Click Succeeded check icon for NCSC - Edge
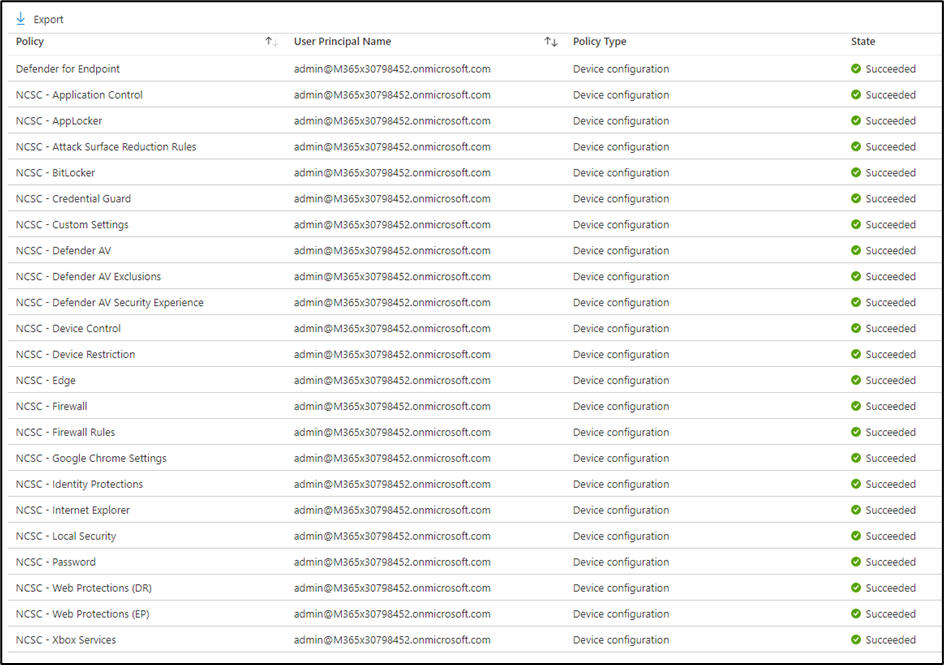This screenshot has width=944, height=665. [856, 380]
